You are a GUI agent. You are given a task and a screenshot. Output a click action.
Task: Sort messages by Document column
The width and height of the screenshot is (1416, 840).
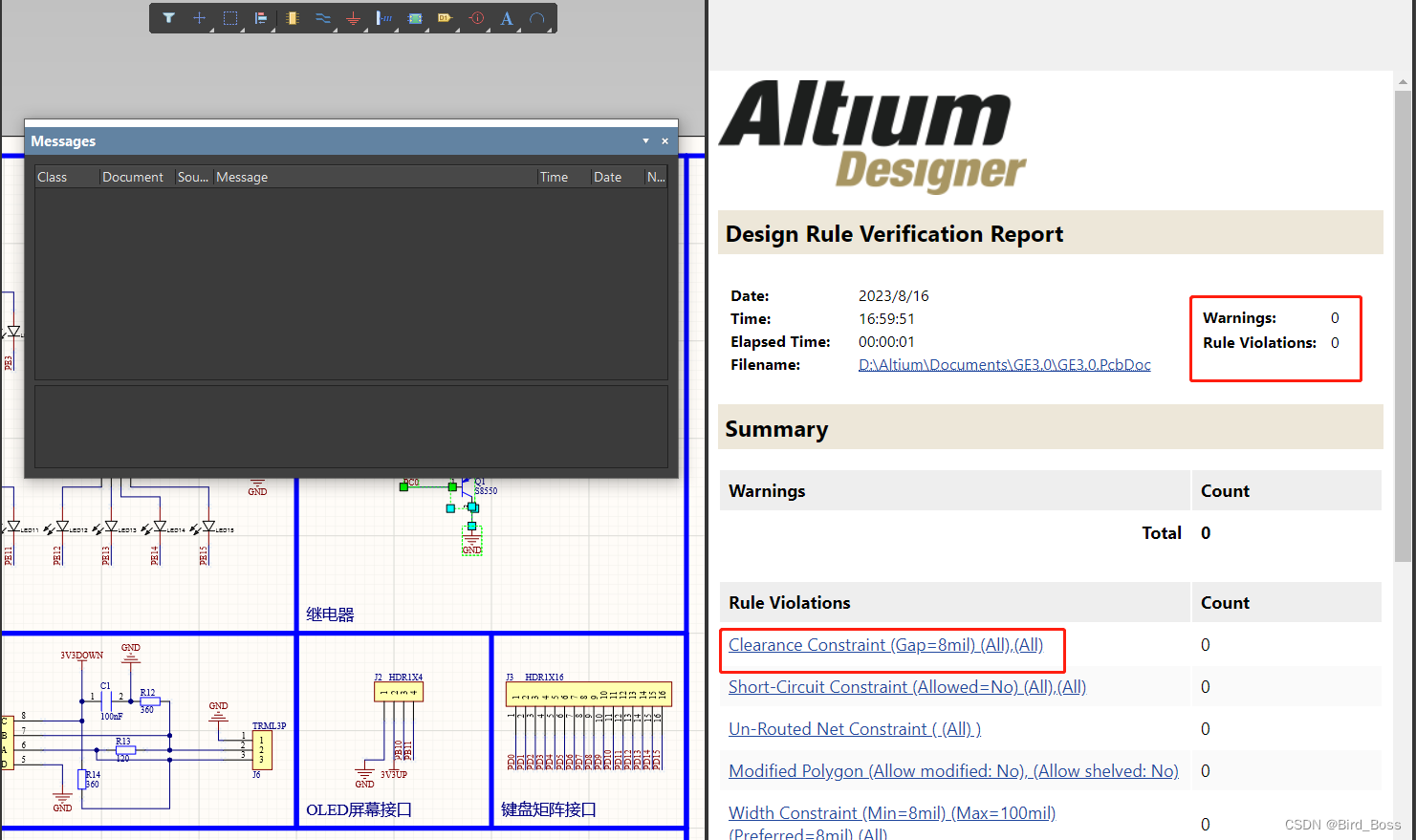click(x=137, y=177)
